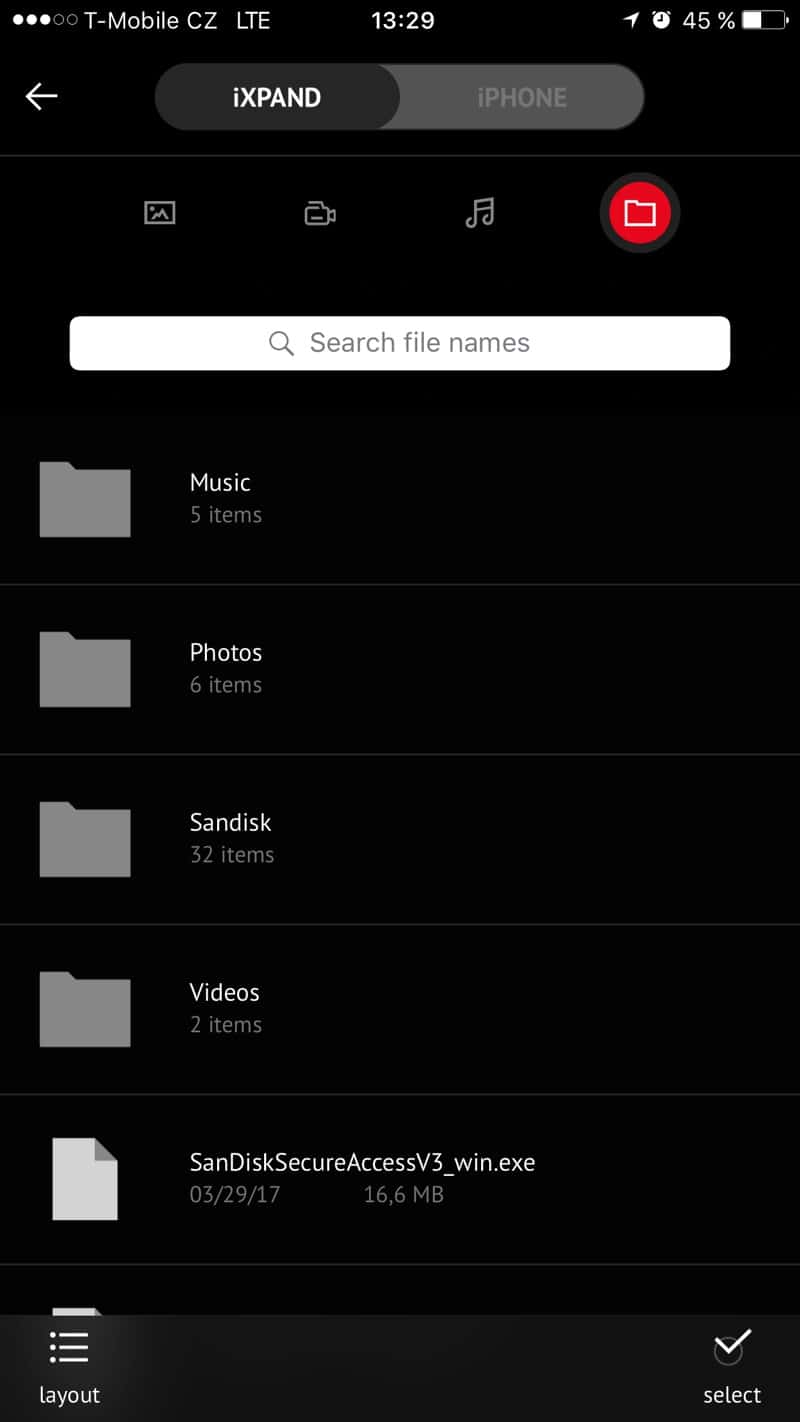Open the Music folder with 5 items

tap(400, 498)
